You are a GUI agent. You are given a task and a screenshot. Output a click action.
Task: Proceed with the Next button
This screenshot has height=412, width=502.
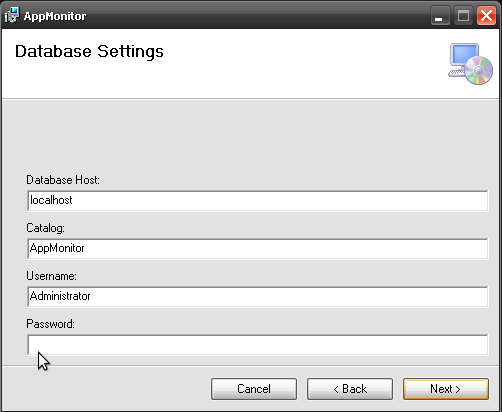point(446,389)
